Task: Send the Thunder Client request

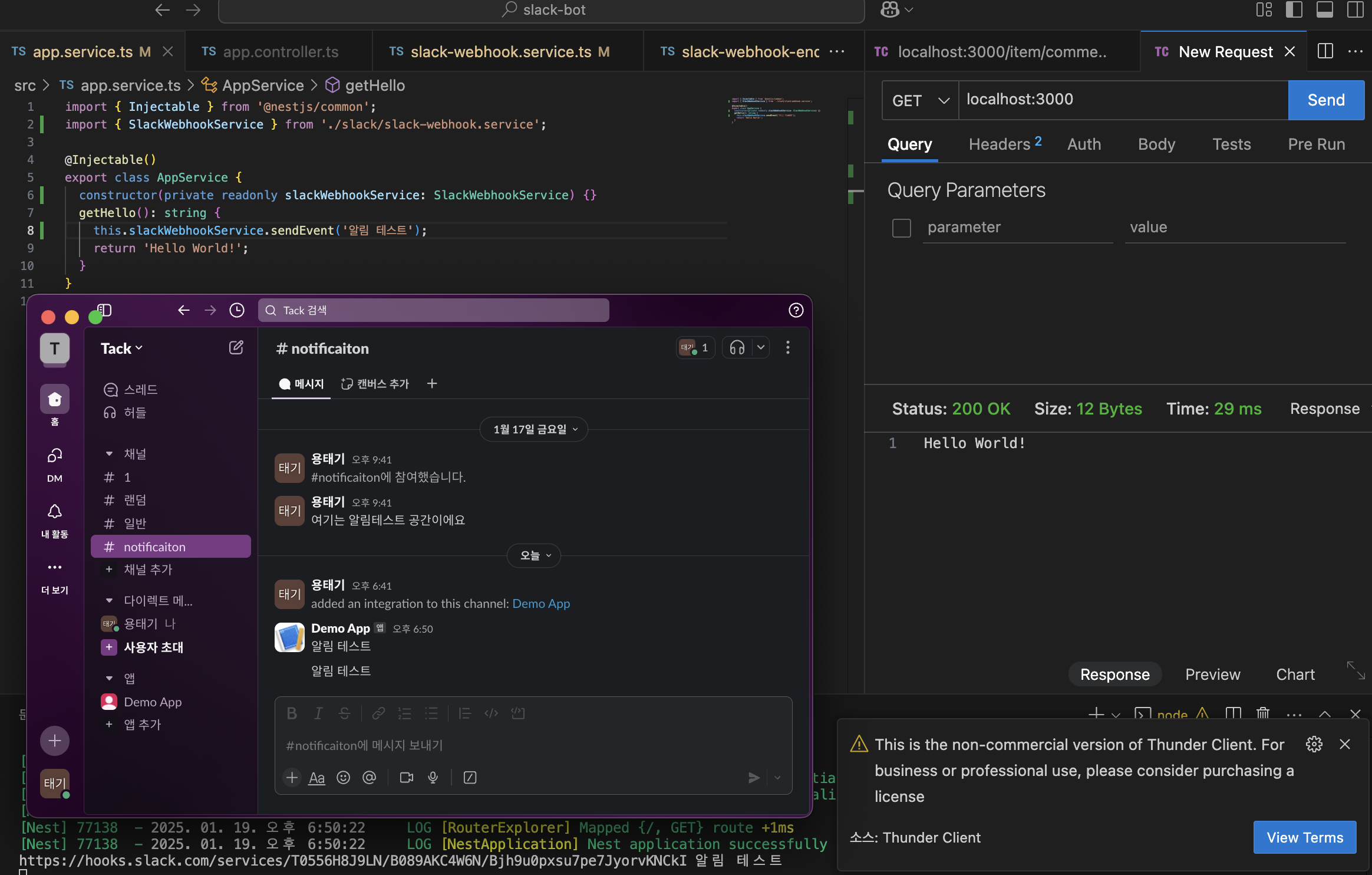Action: coord(1326,100)
